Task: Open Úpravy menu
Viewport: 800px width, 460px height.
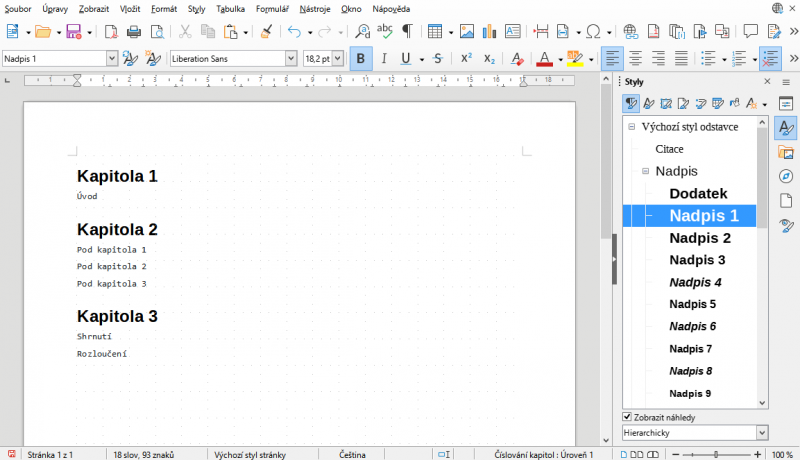Action: coord(55,9)
